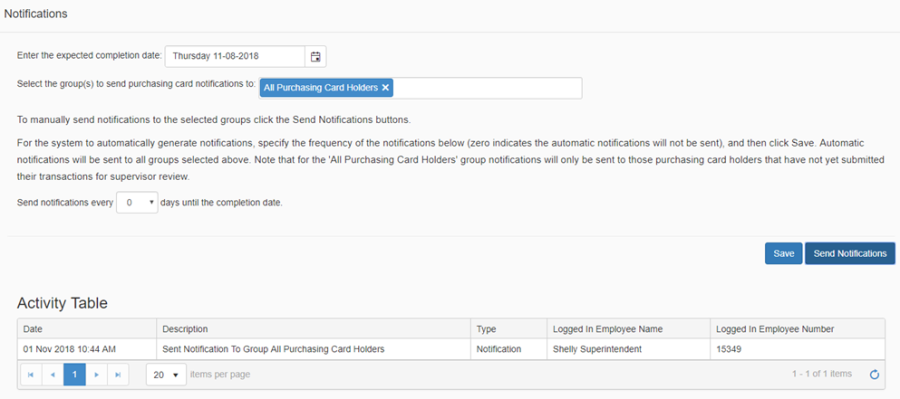900x399 pixels.
Task: Click the Save button
Action: pos(783,253)
